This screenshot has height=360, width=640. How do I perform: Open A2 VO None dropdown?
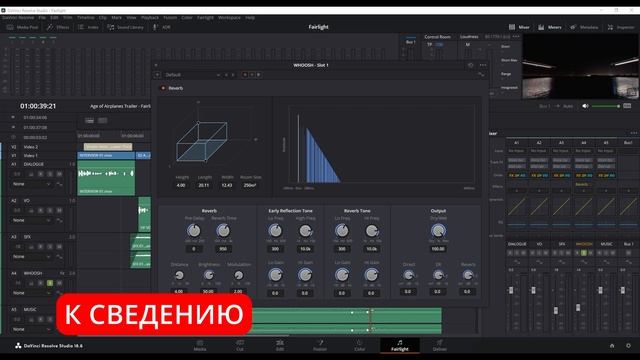point(31,220)
